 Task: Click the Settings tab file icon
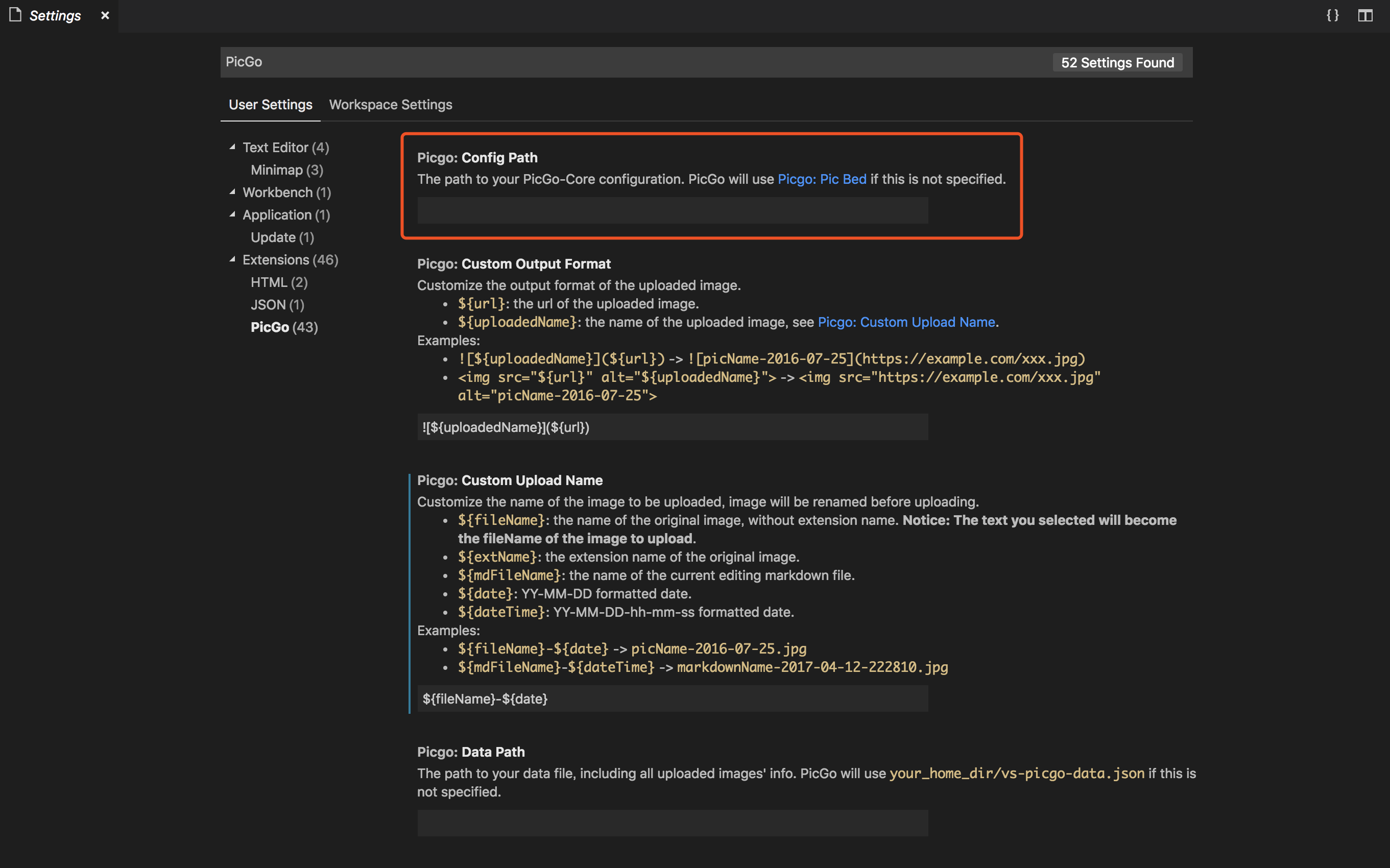click(x=15, y=15)
